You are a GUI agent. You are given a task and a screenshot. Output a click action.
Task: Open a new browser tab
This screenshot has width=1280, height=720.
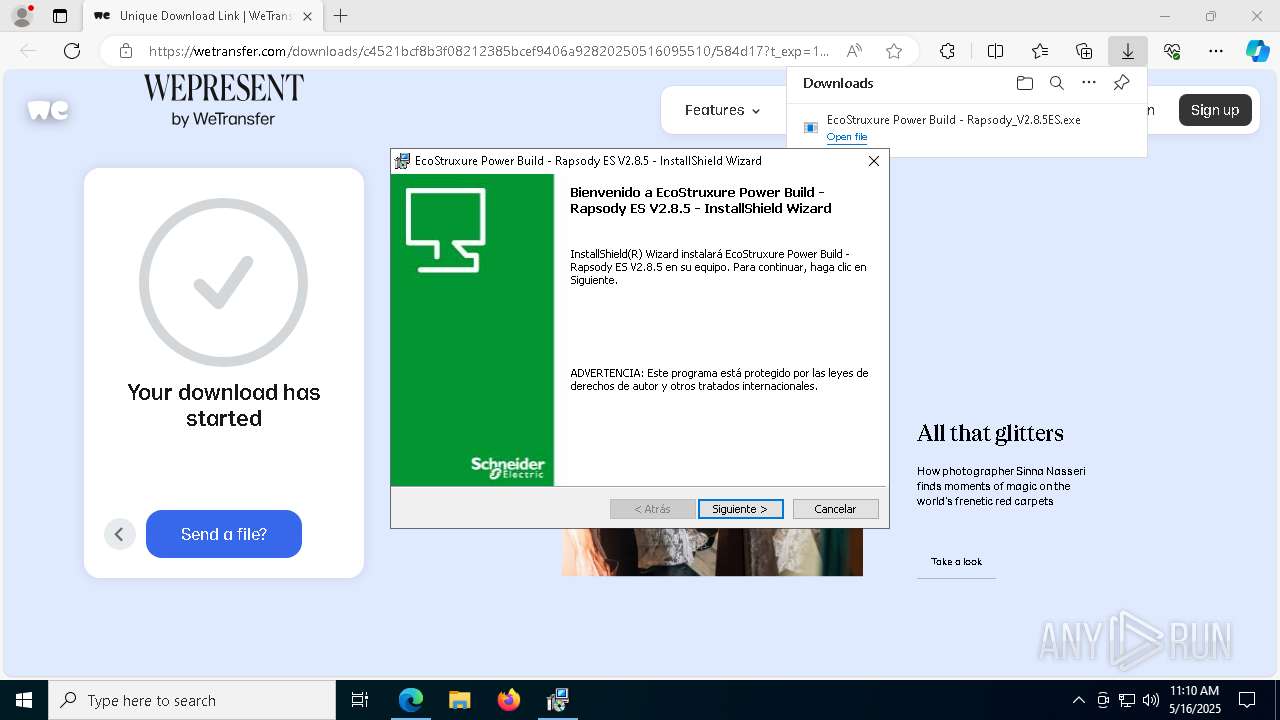coord(341,16)
